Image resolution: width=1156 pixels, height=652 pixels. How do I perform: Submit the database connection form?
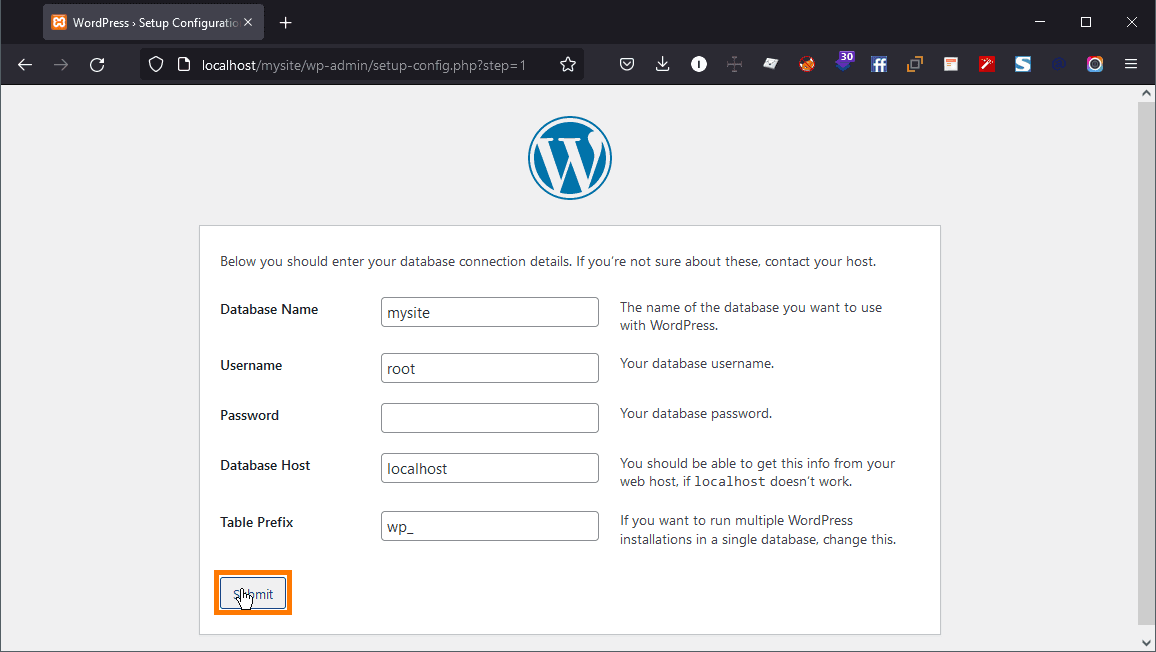253,593
